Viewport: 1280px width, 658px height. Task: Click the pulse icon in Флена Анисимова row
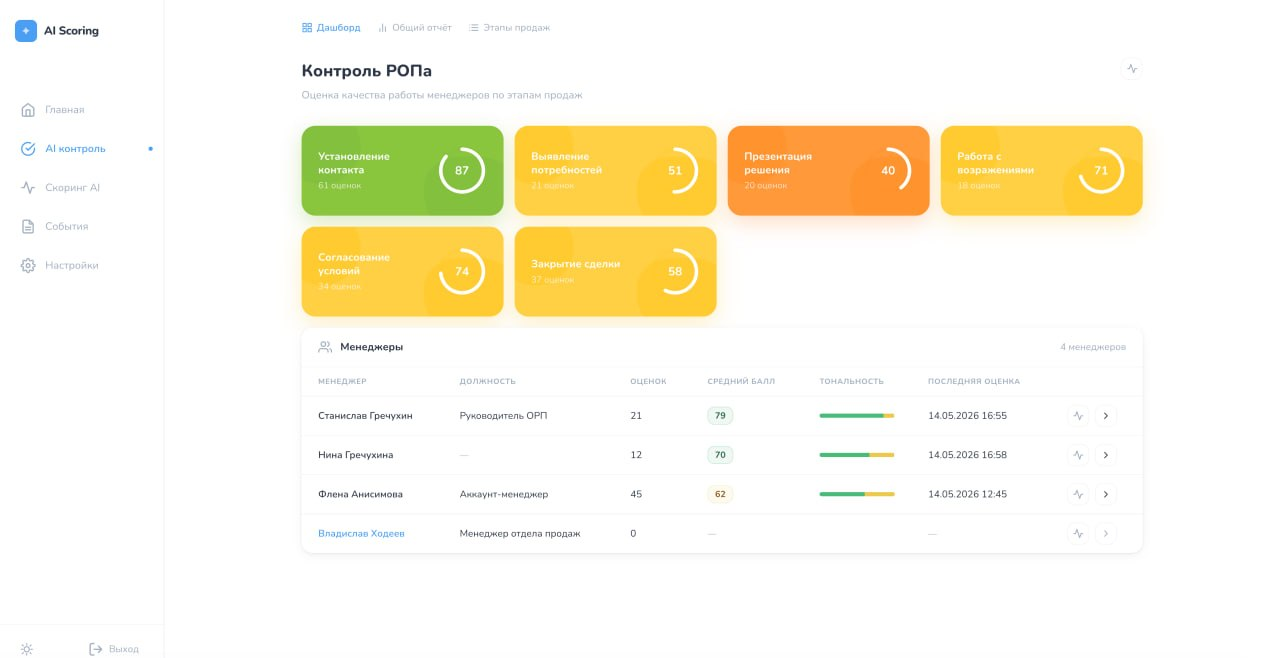[1078, 494]
